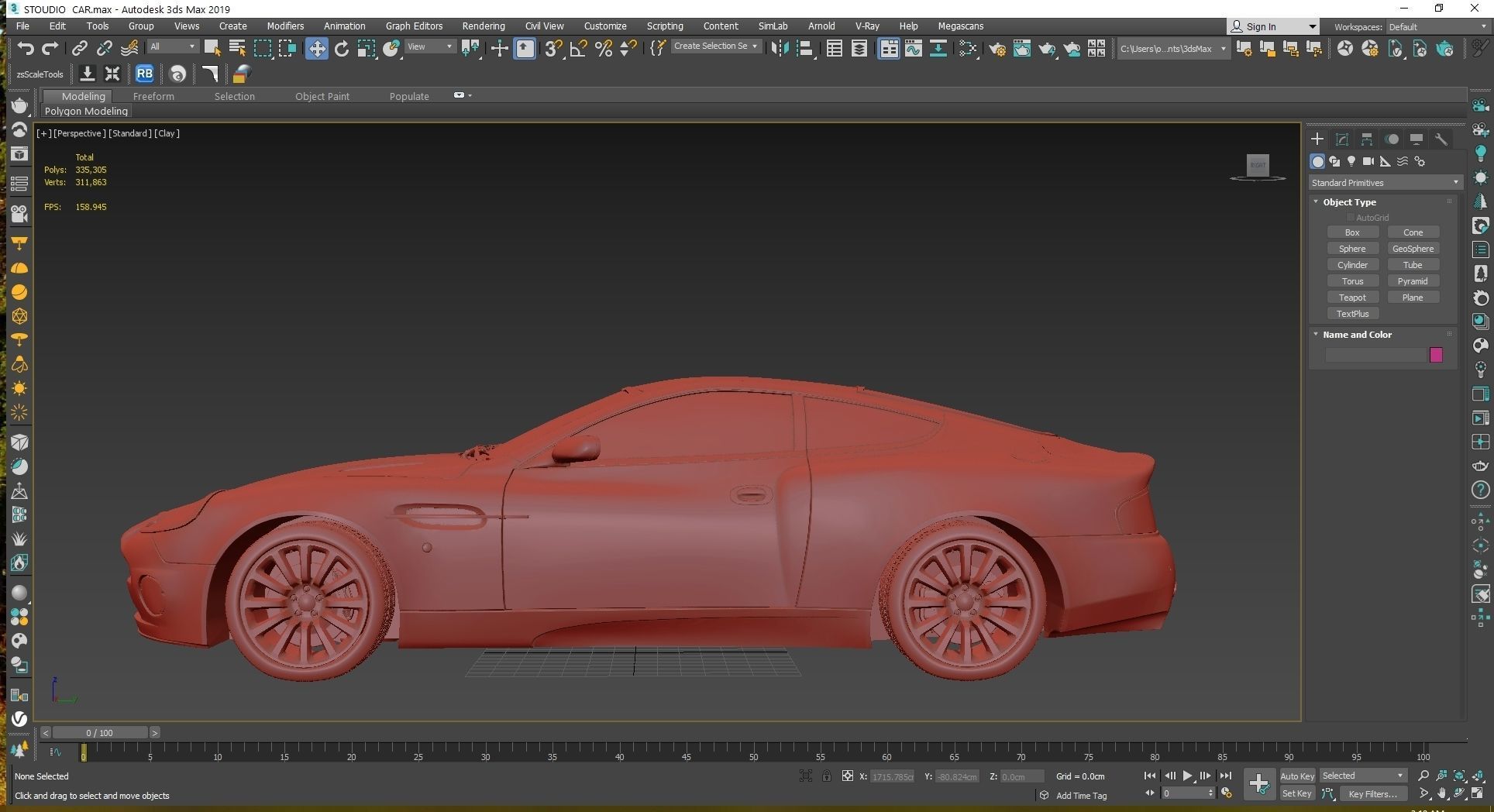This screenshot has width=1494, height=812.
Task: Collapse the Name and Color rollout
Action: pos(1357,335)
